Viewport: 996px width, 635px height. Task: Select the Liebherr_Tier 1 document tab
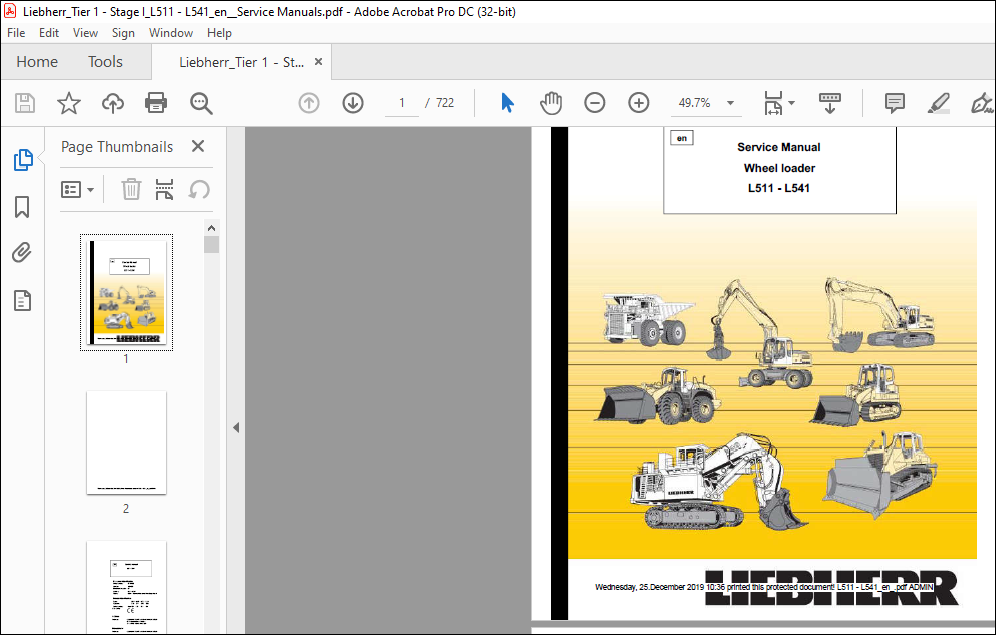241,62
